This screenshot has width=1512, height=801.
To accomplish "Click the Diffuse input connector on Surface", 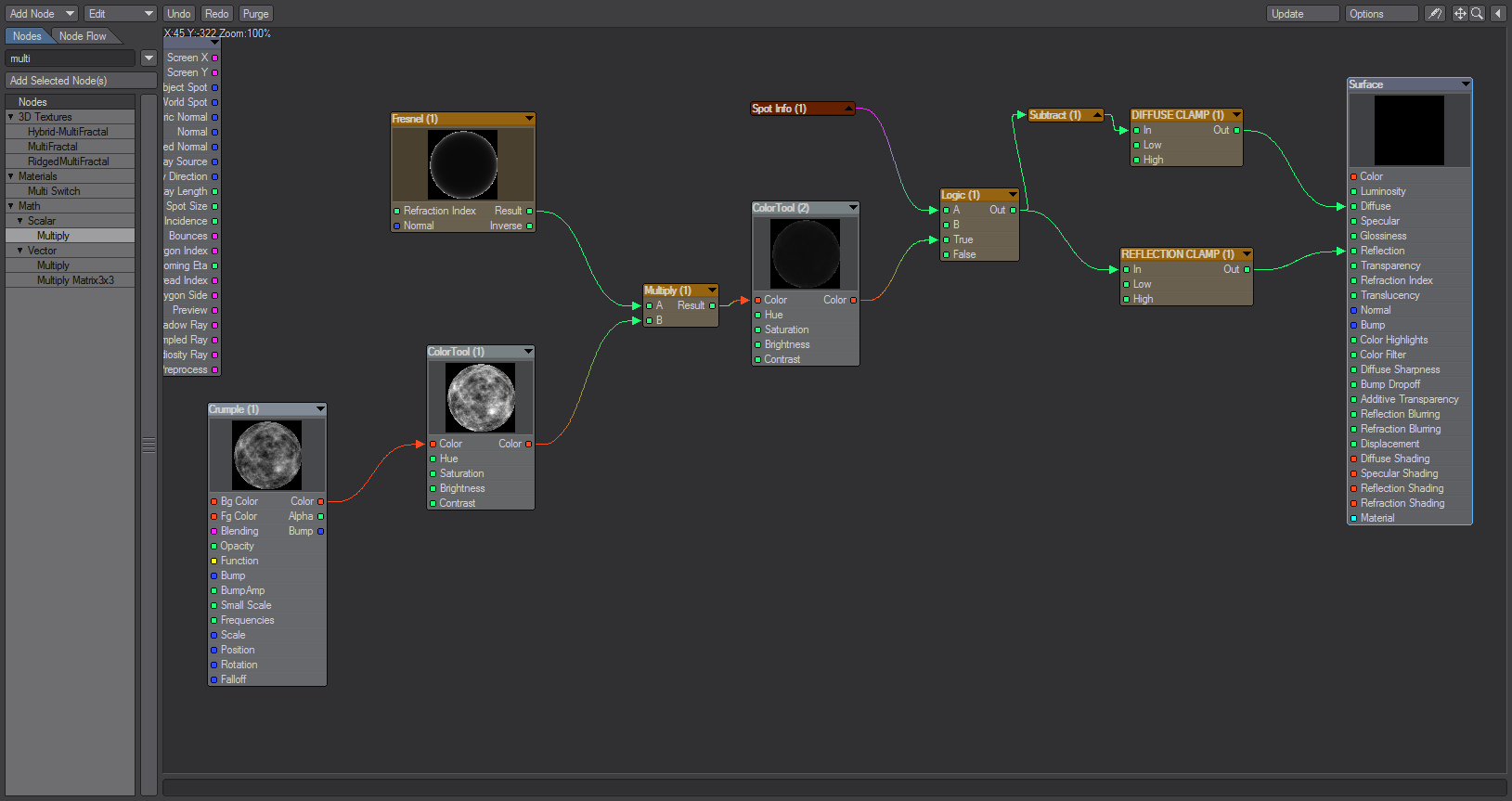I will point(1353,207).
